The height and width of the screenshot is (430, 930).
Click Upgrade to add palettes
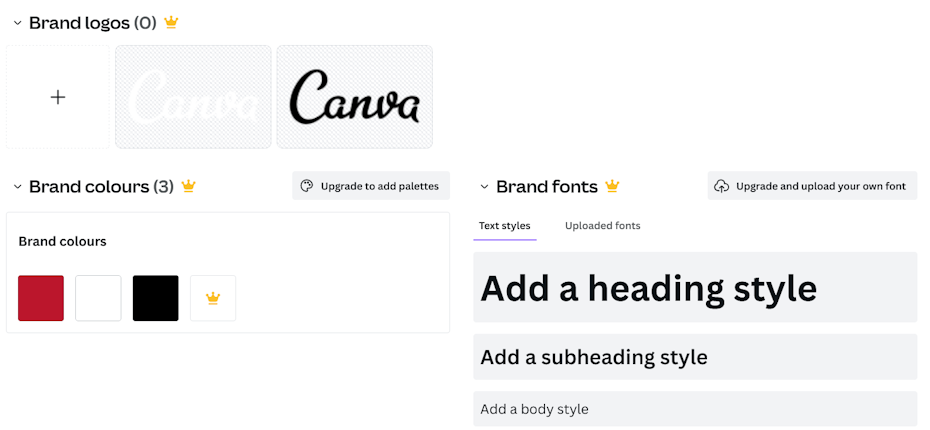click(371, 186)
